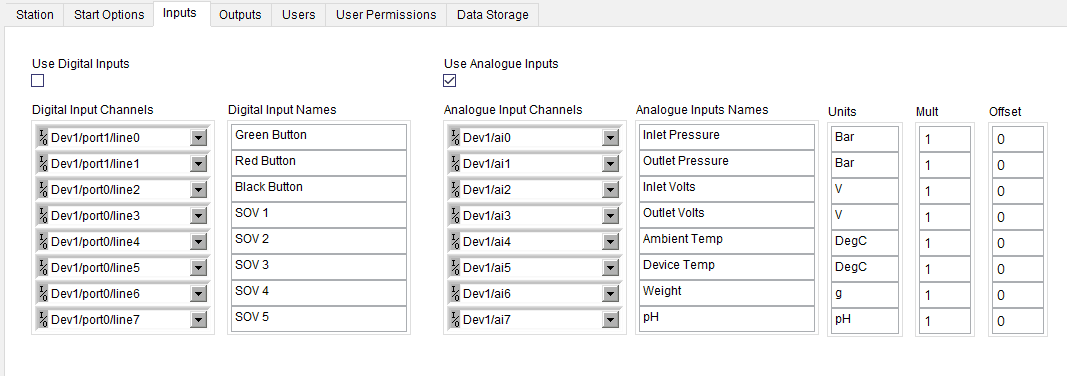Click the I/O icon beside Dev1/port0/line7
Image resolution: width=1067 pixels, height=376 pixels.
(43, 319)
